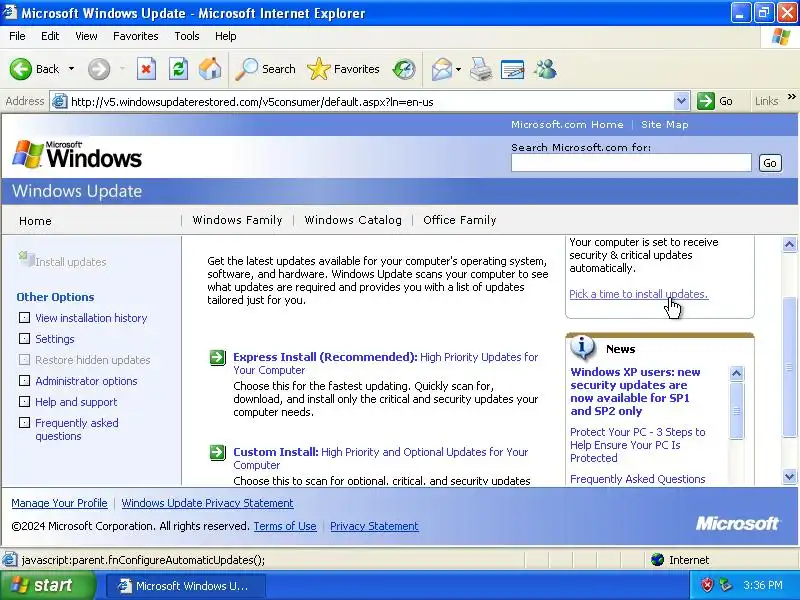800x600 pixels.
Task: Click the Site Map link
Action: [665, 124]
